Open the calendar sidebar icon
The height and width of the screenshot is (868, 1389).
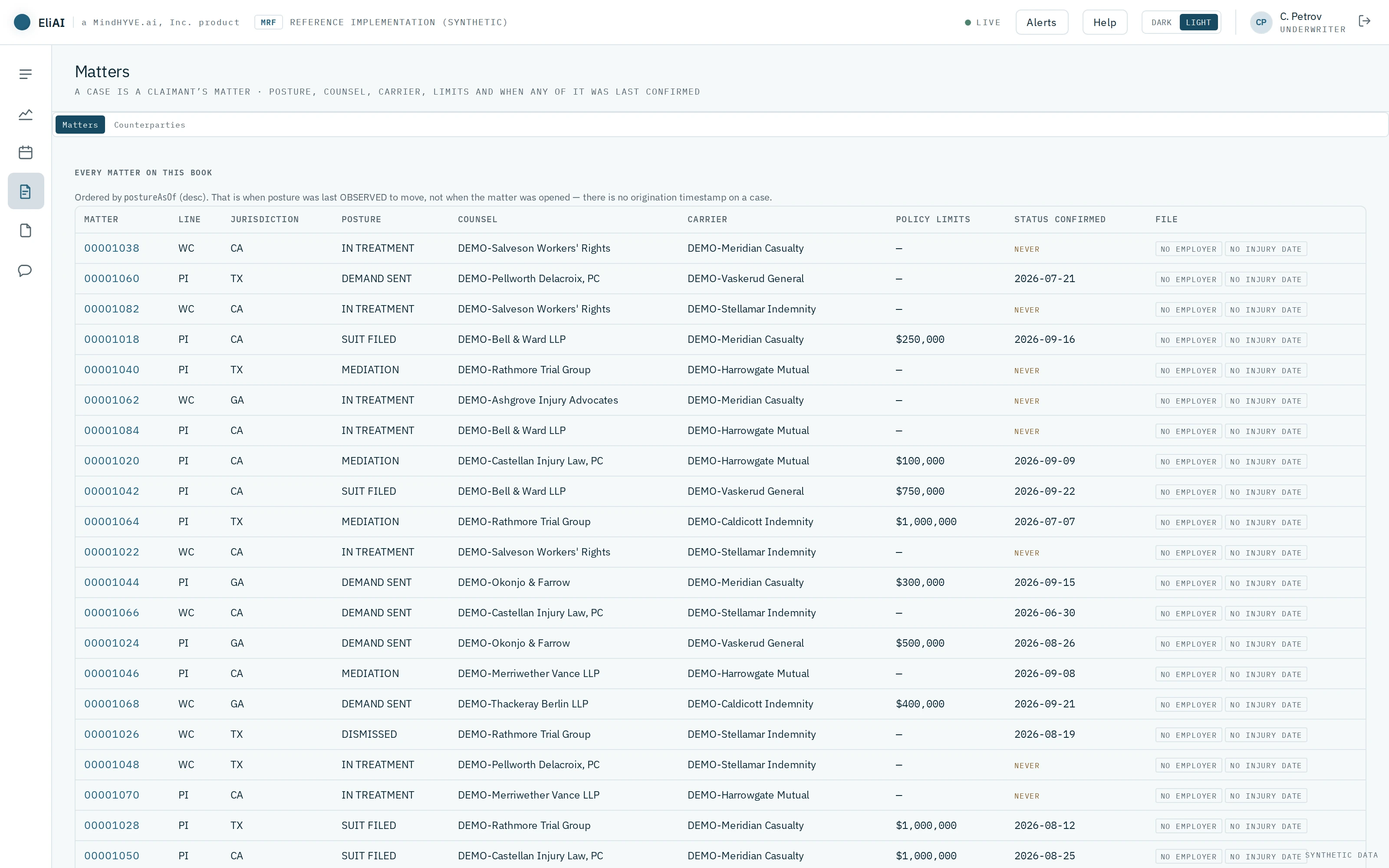click(x=25, y=152)
